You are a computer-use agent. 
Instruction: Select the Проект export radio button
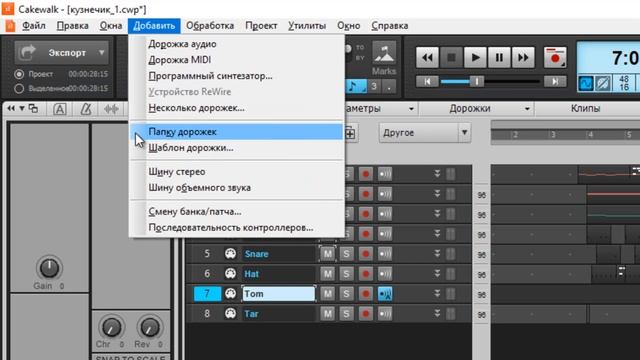[19, 74]
